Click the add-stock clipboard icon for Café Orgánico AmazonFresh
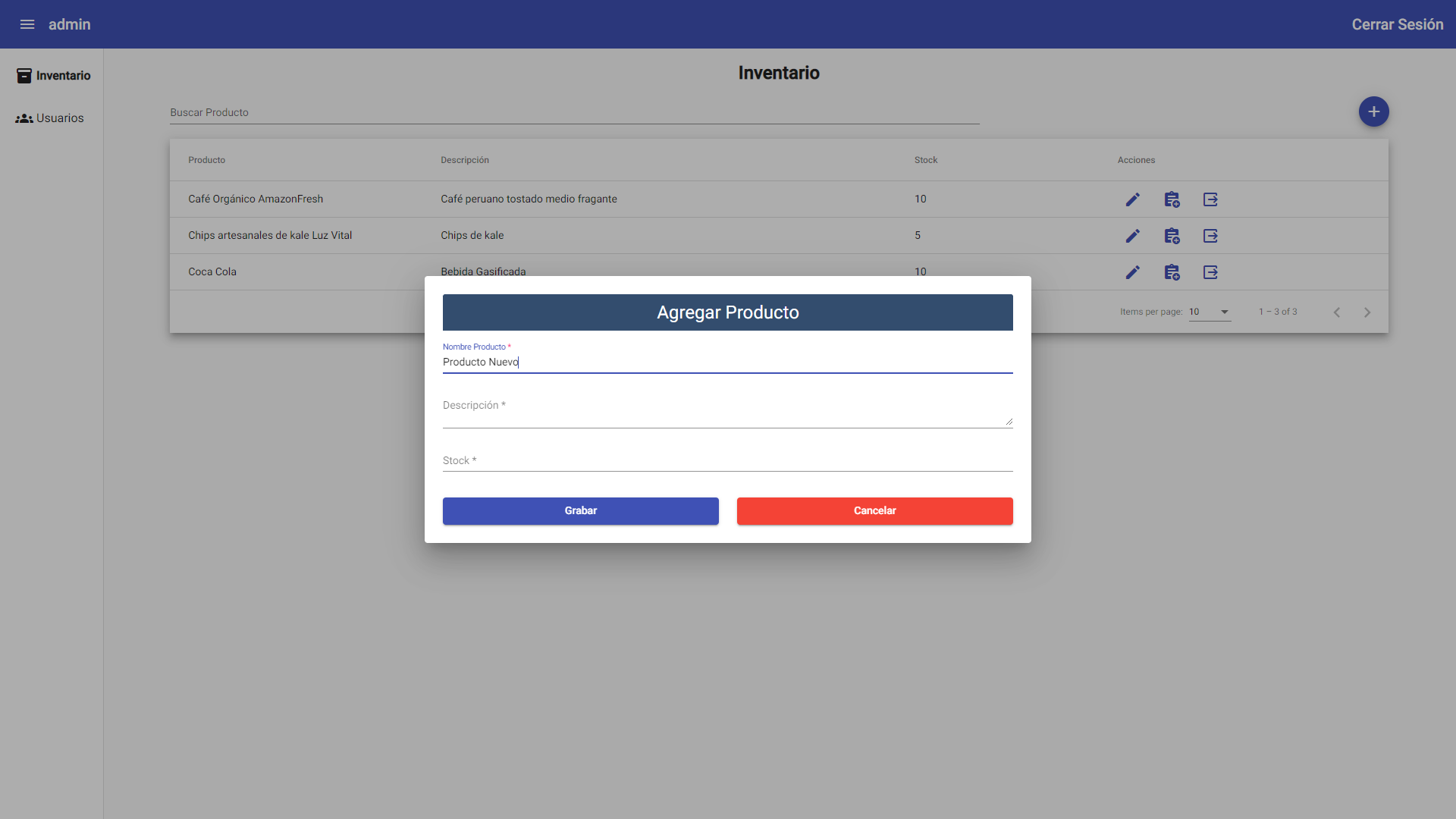The height and width of the screenshot is (819, 1456). 1172,199
